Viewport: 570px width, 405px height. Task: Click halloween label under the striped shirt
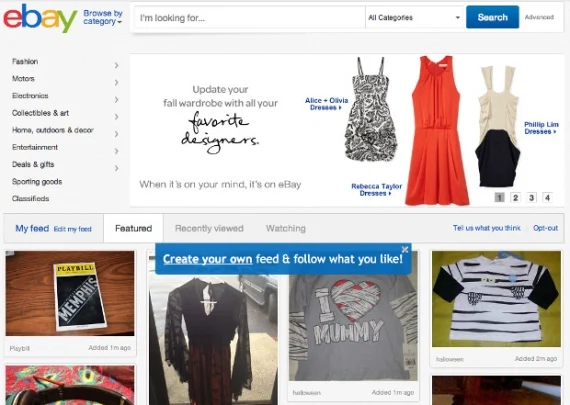point(450,359)
